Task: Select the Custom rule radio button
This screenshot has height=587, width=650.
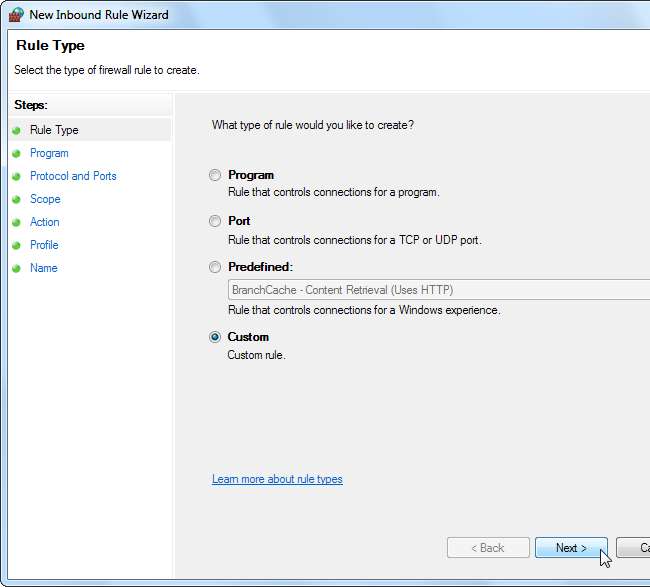Action: coord(215,338)
